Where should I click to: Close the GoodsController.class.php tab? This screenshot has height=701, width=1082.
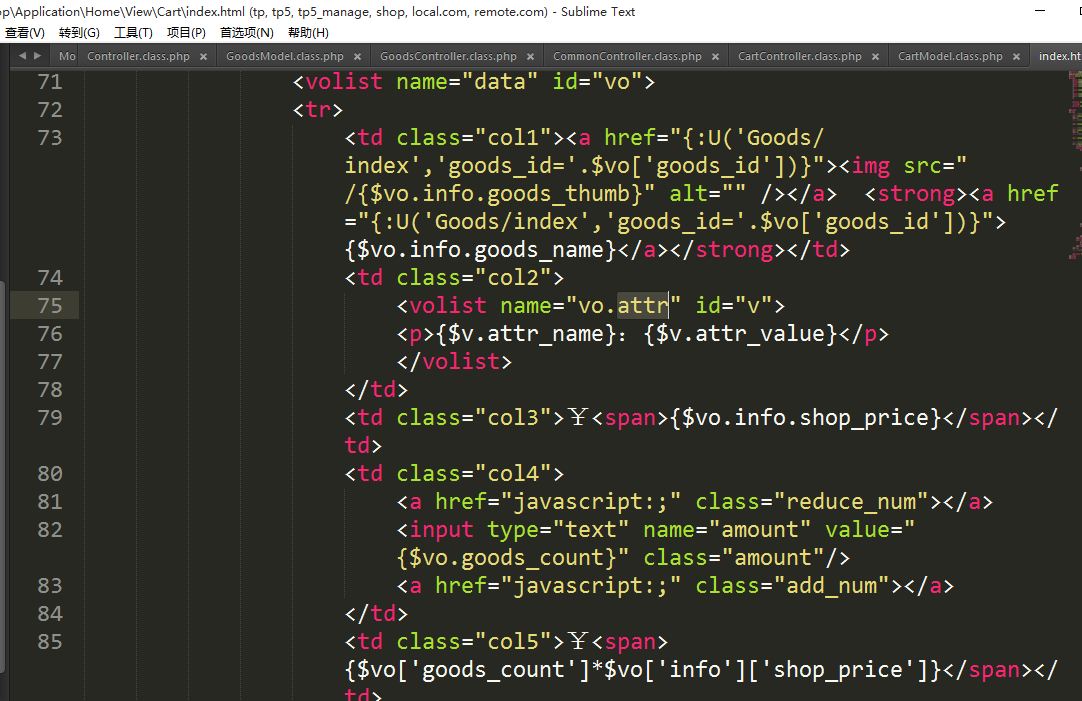click(531, 57)
